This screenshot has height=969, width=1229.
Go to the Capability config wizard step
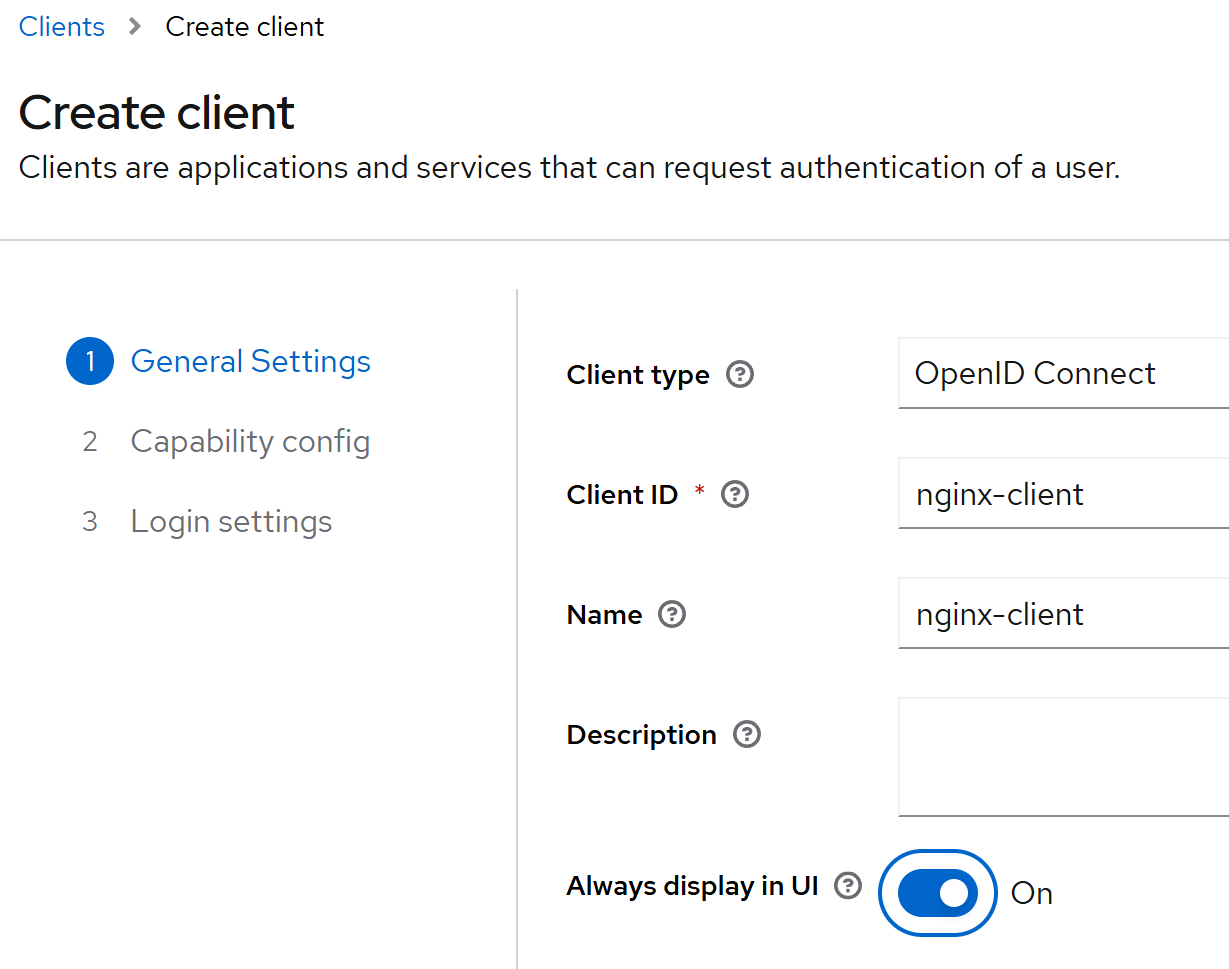[x=250, y=441]
